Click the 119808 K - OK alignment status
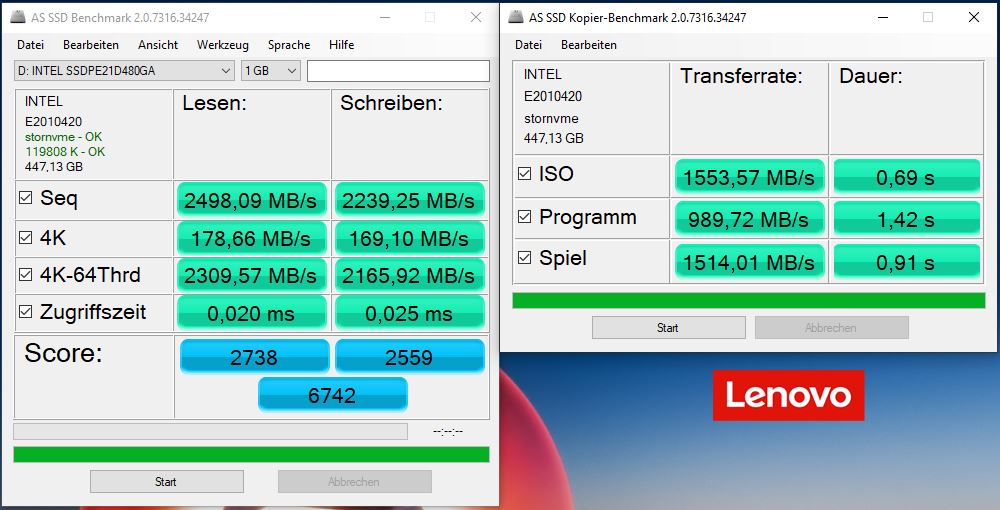1000x510 pixels. point(65,152)
